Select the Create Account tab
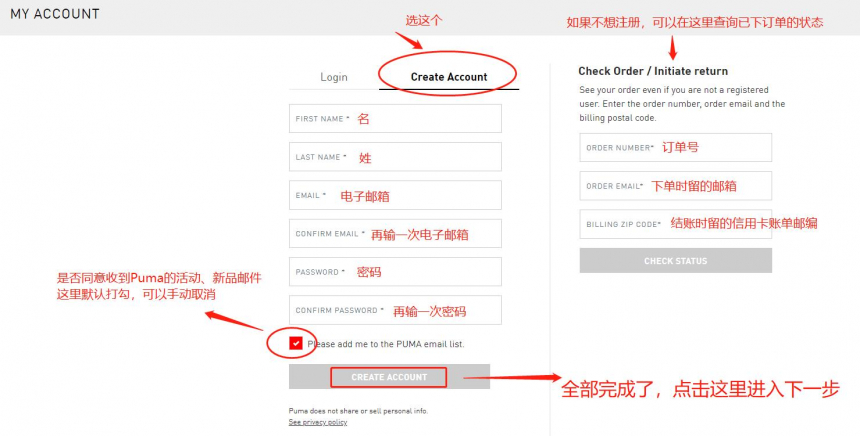The width and height of the screenshot is (860, 436). tap(449, 77)
